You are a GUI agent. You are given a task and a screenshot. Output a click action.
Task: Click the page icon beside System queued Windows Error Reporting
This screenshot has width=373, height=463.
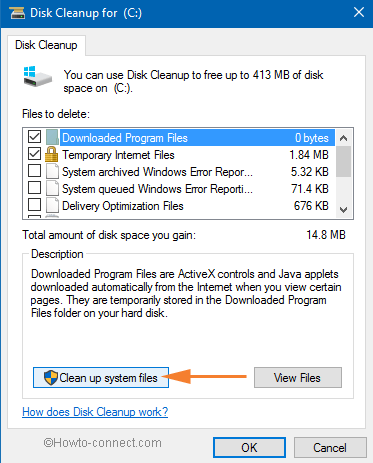click(x=52, y=188)
